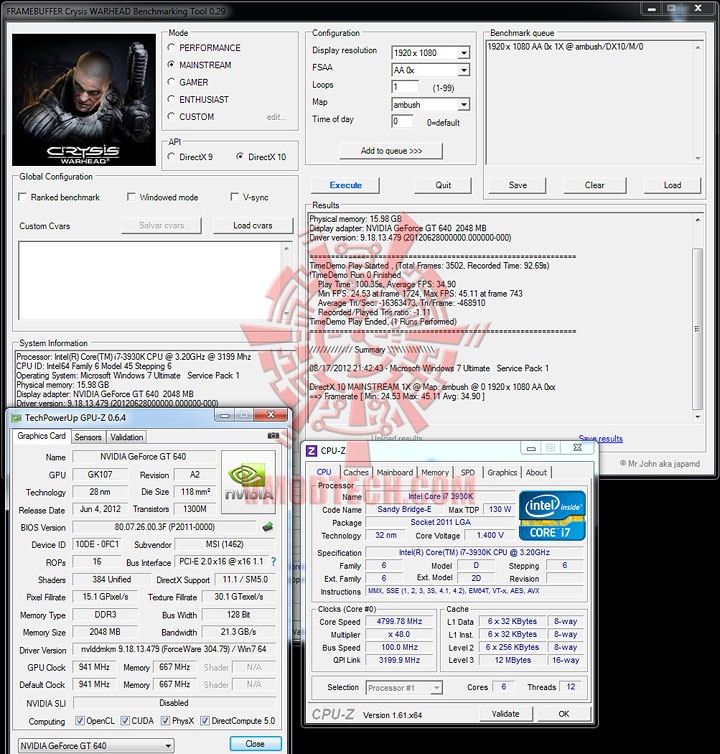Click the Load cvars button

pos(253,226)
